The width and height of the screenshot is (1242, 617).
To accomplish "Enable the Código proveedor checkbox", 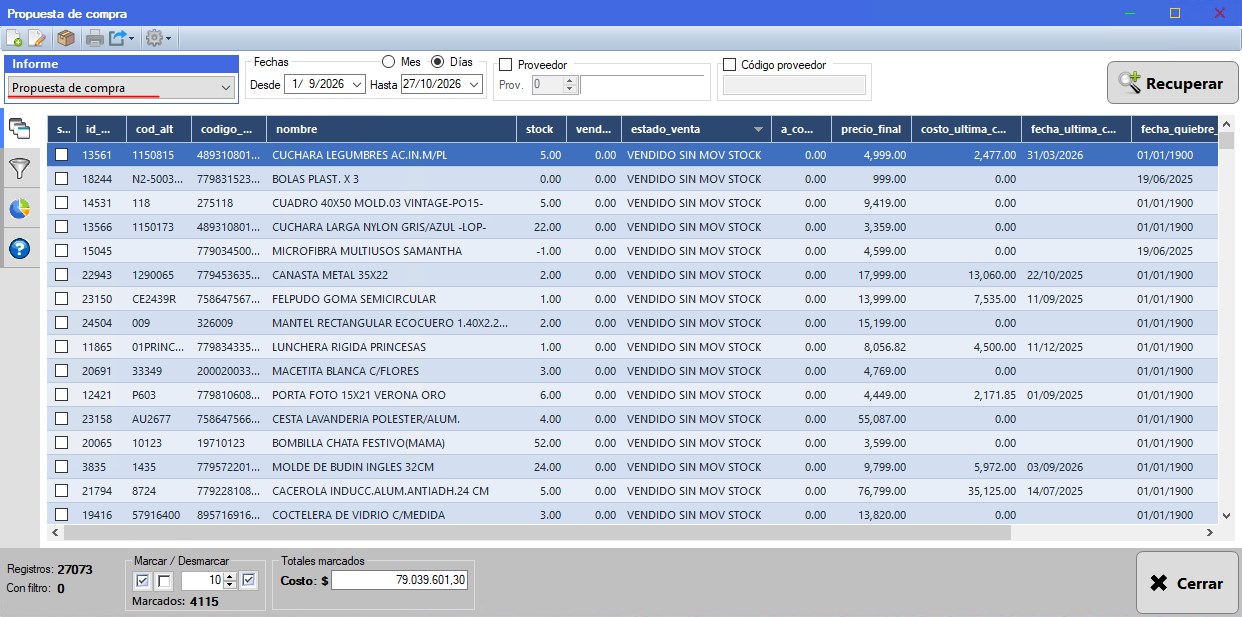I will pos(730,65).
